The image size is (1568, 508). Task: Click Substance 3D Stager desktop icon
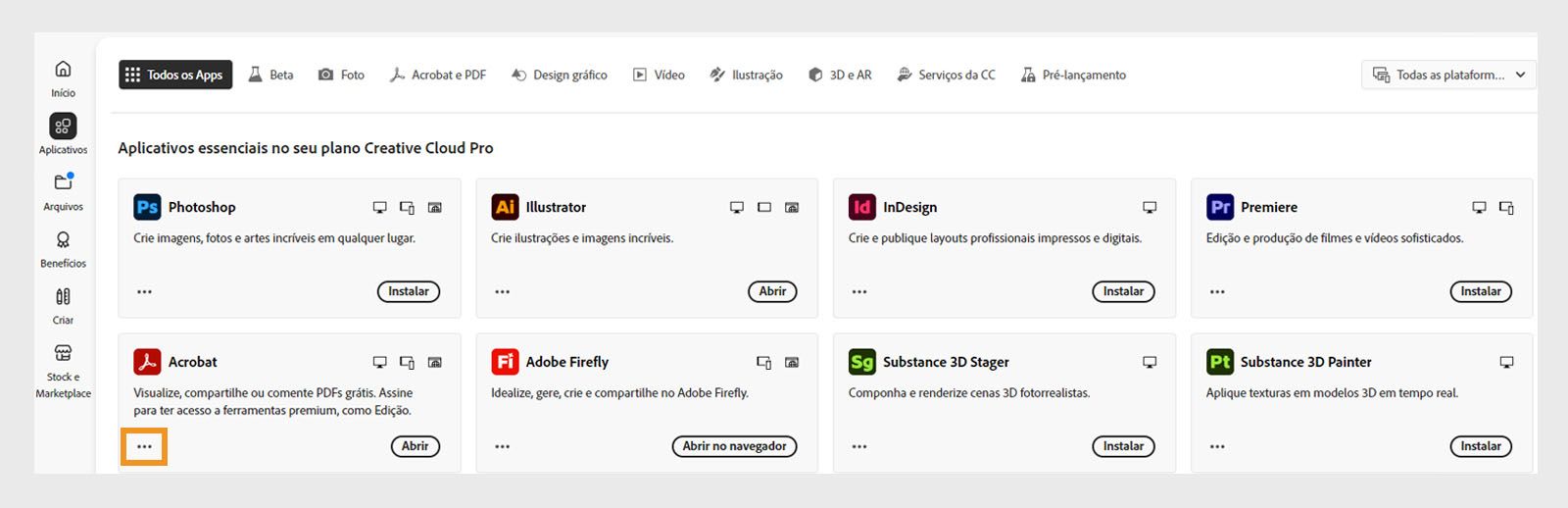(x=1150, y=363)
